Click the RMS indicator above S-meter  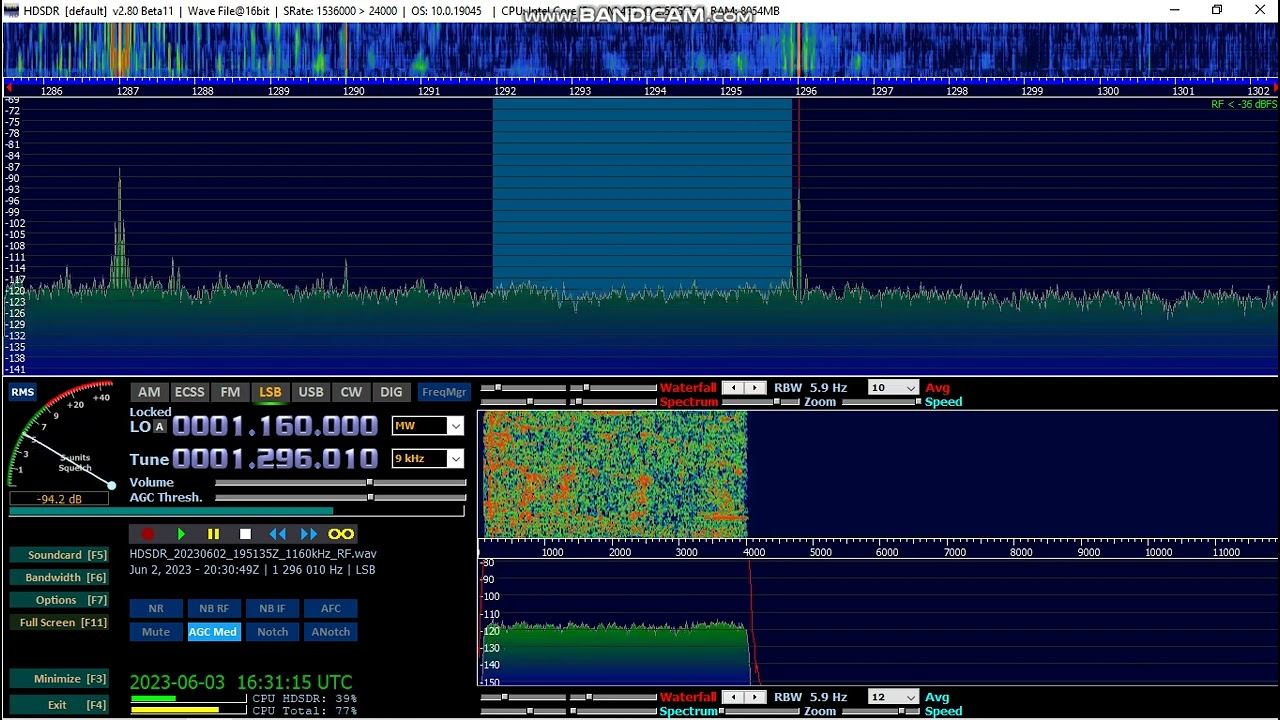pos(22,392)
